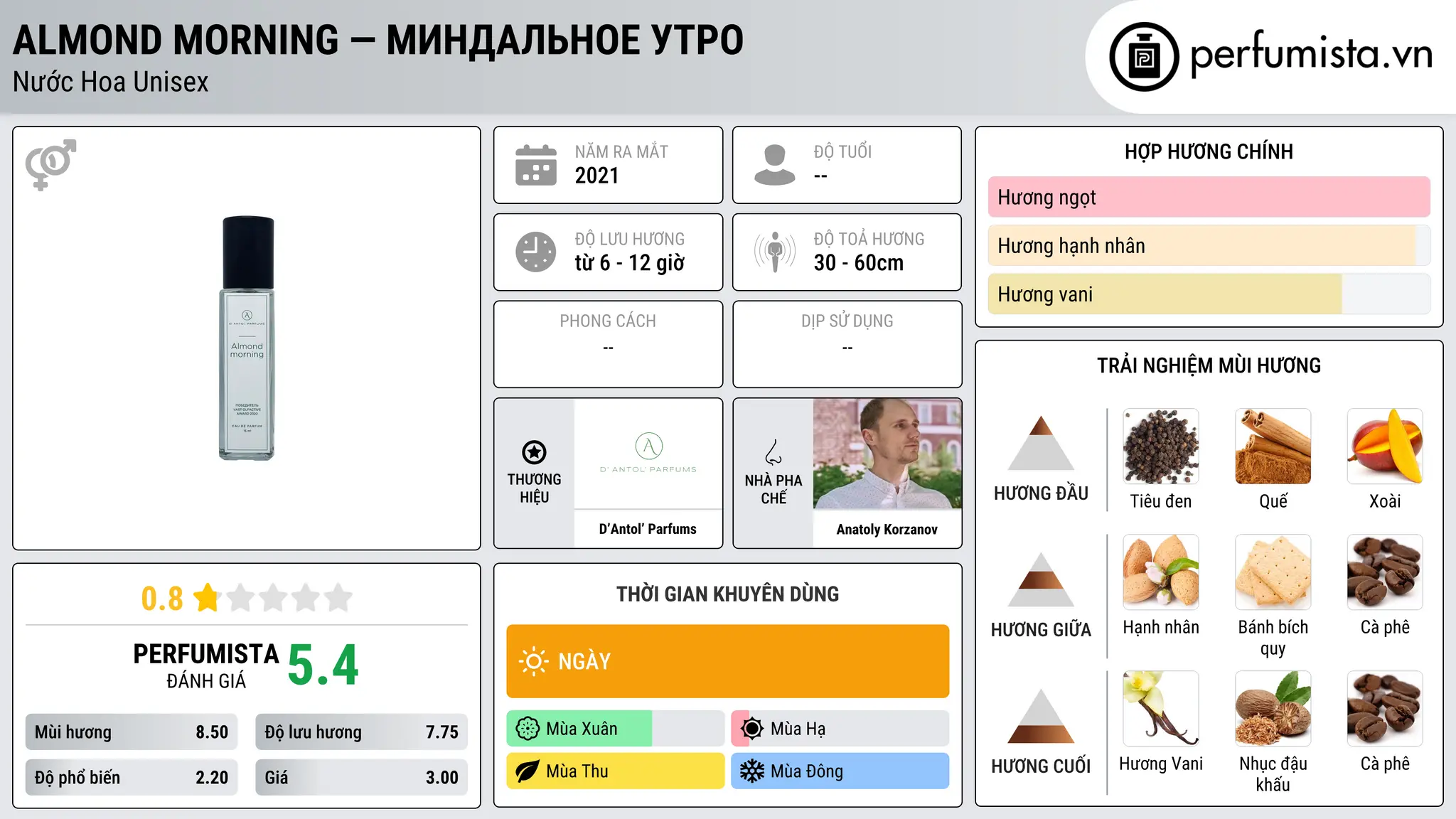
Task: Click the pyramid icon above Hương cuối
Action: [1041, 716]
